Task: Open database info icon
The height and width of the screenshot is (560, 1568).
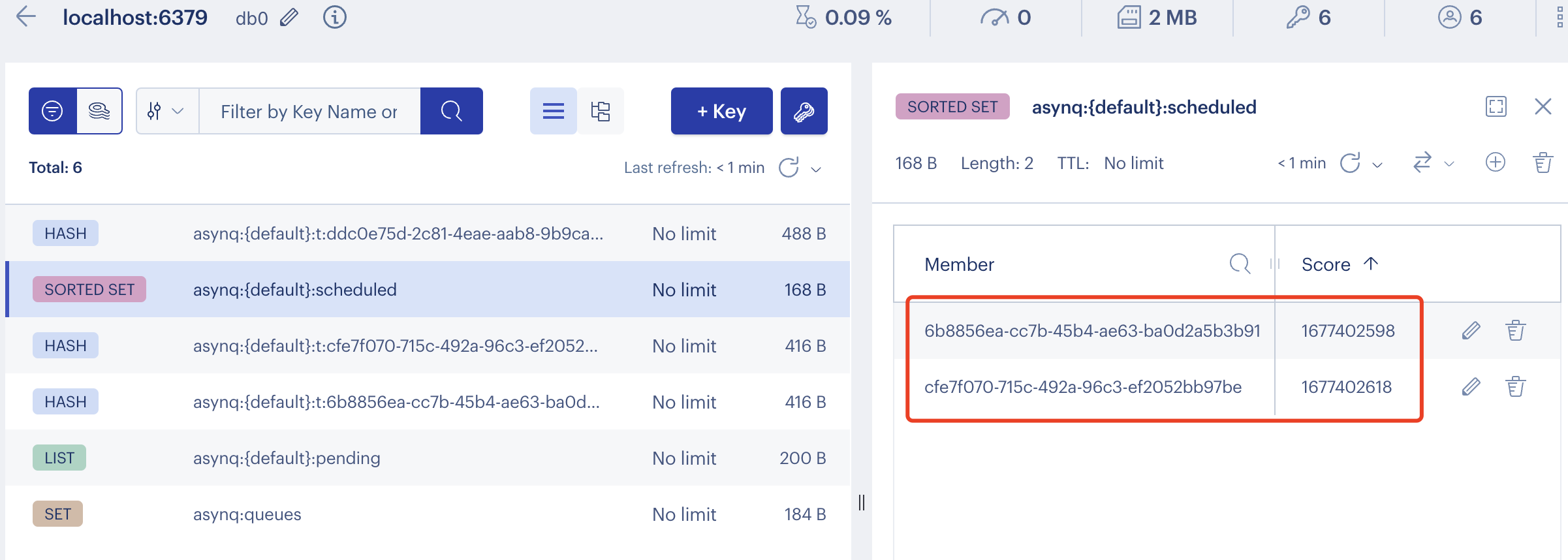Action: (334, 18)
